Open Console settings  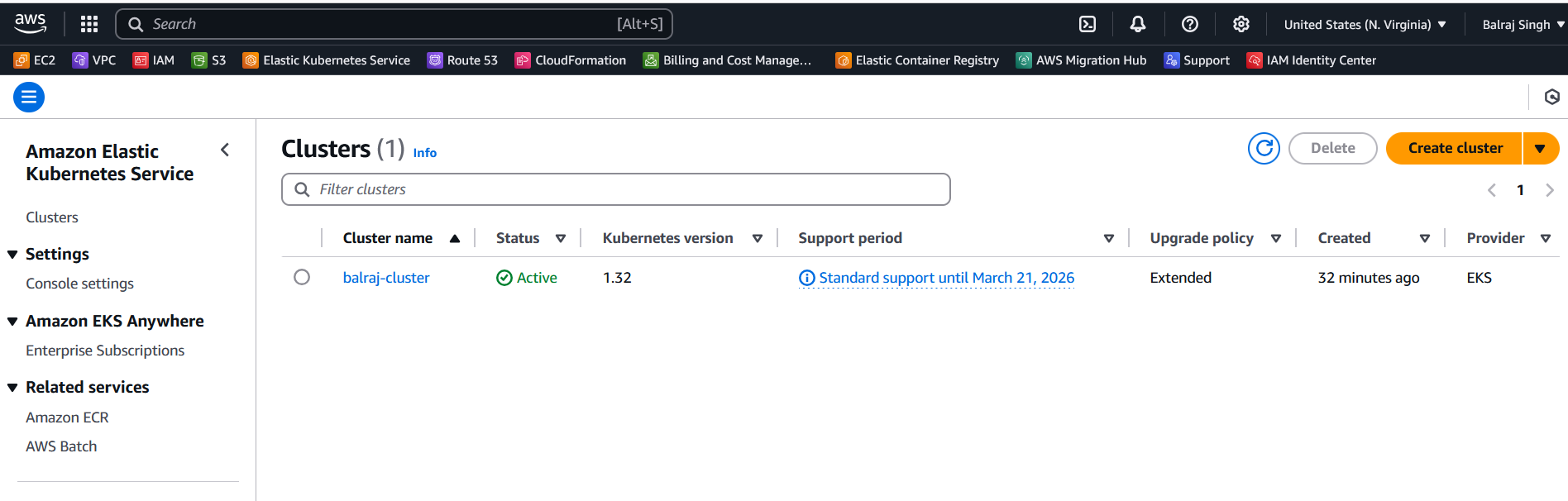[x=79, y=284]
